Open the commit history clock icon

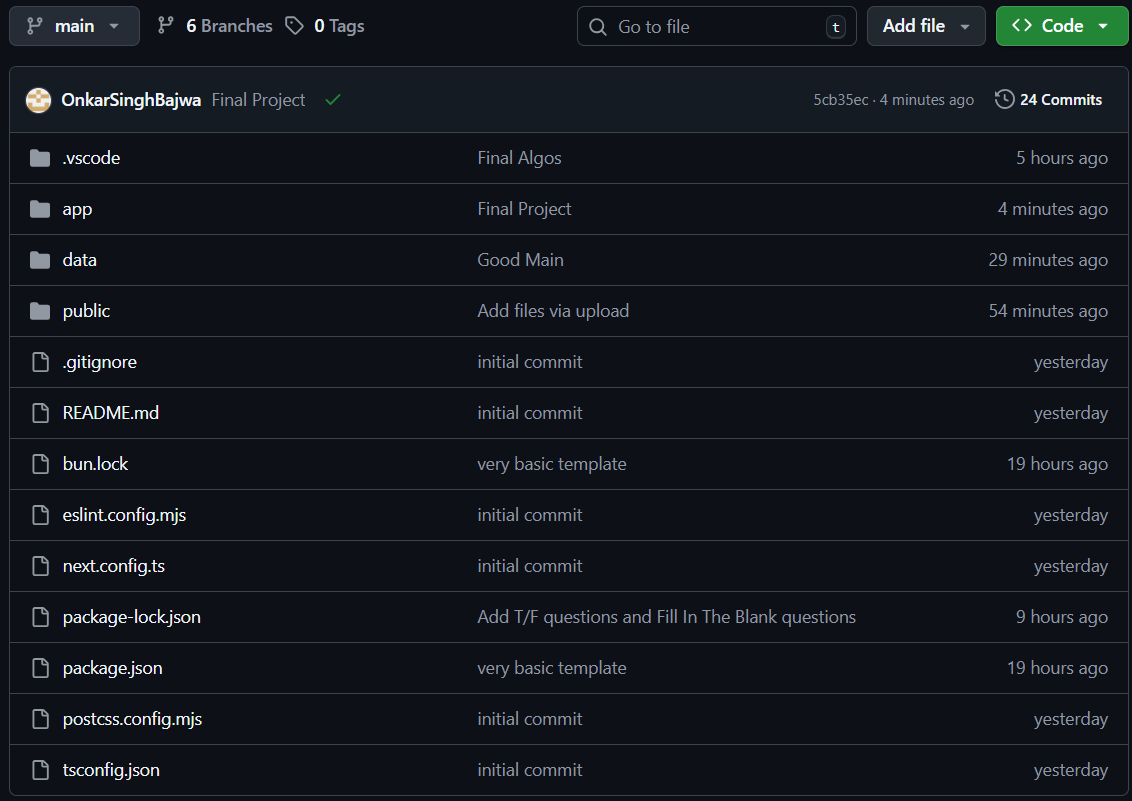[x=1004, y=99]
